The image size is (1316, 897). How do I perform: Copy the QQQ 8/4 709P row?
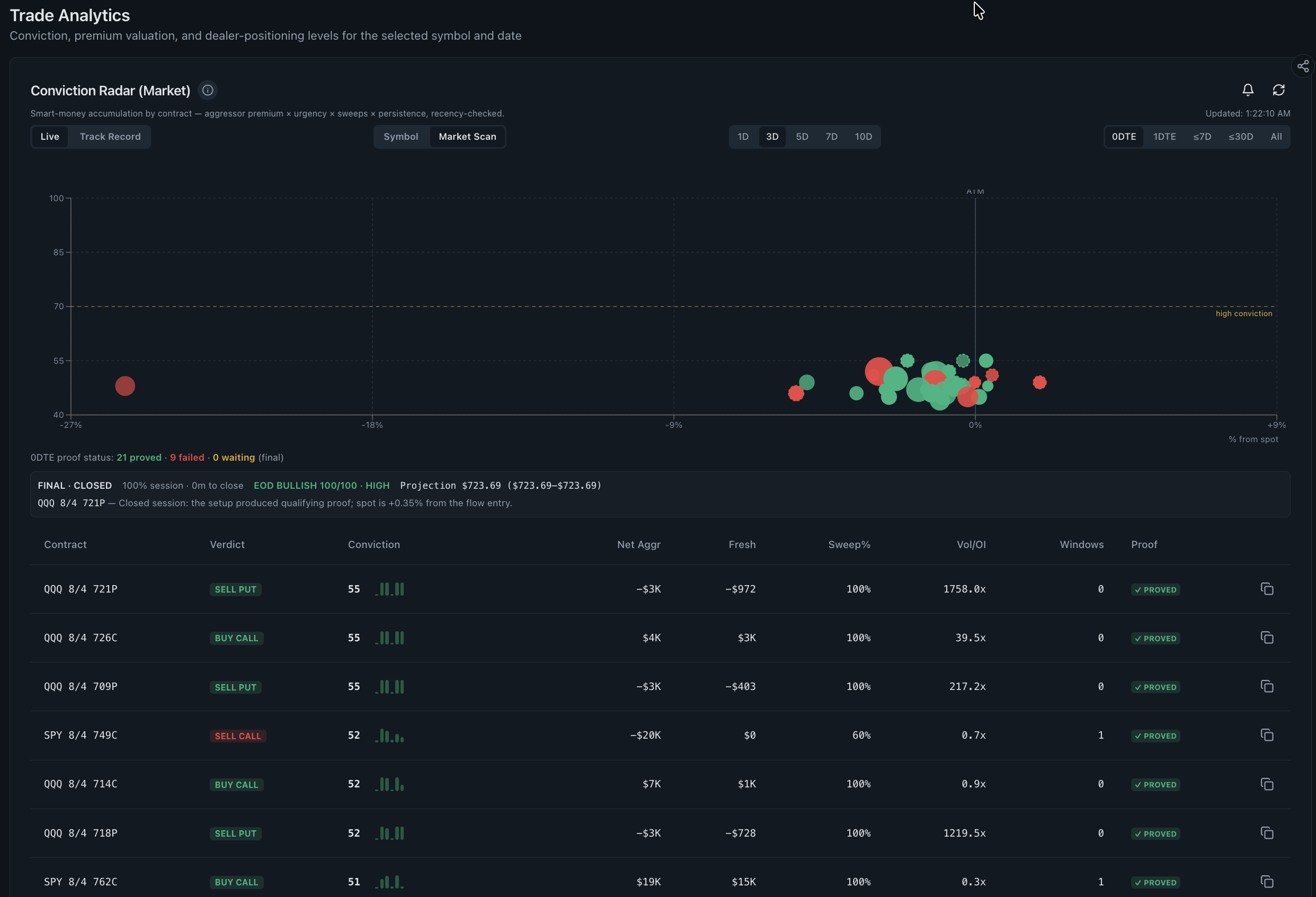coord(1267,686)
